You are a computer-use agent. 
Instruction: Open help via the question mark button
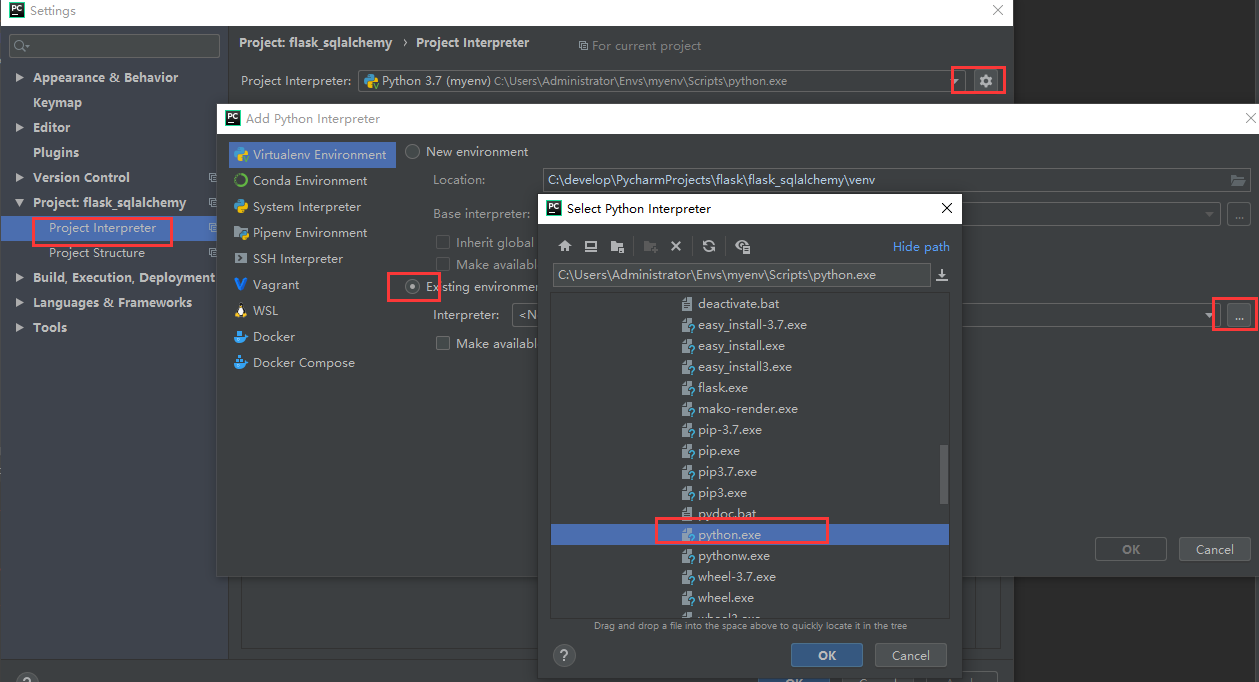pyautogui.click(x=564, y=656)
